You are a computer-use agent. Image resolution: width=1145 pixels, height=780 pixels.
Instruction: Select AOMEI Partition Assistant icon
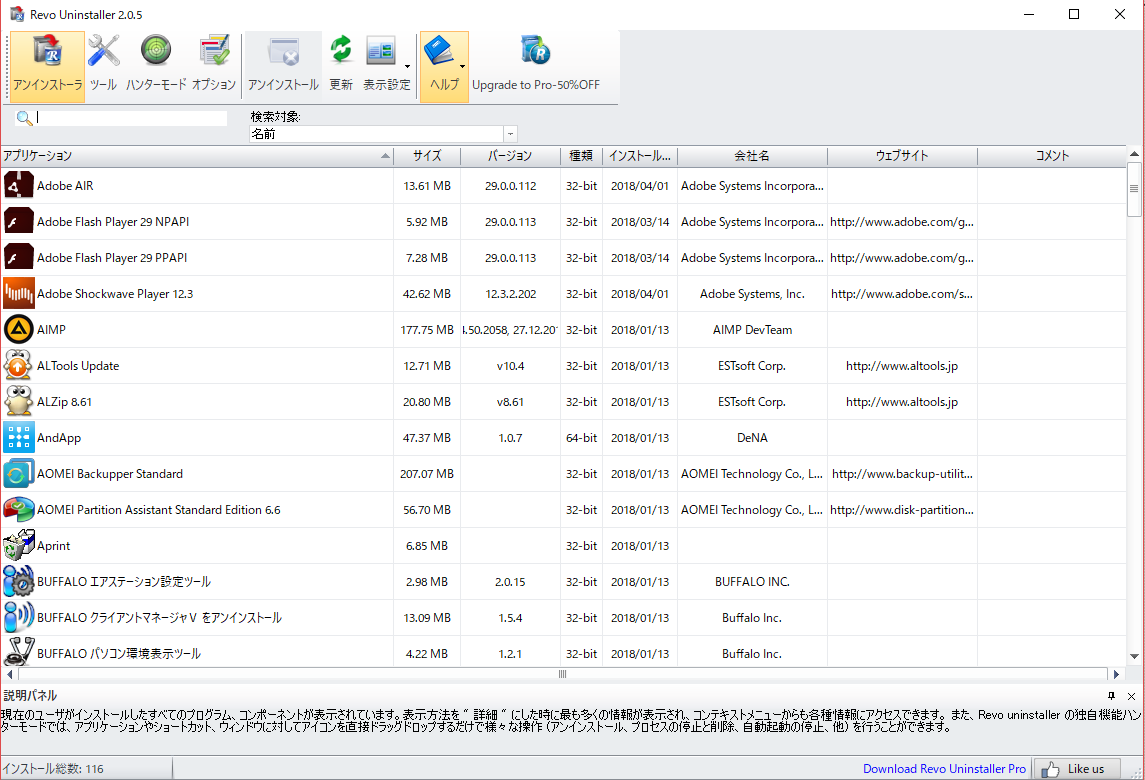(18, 510)
